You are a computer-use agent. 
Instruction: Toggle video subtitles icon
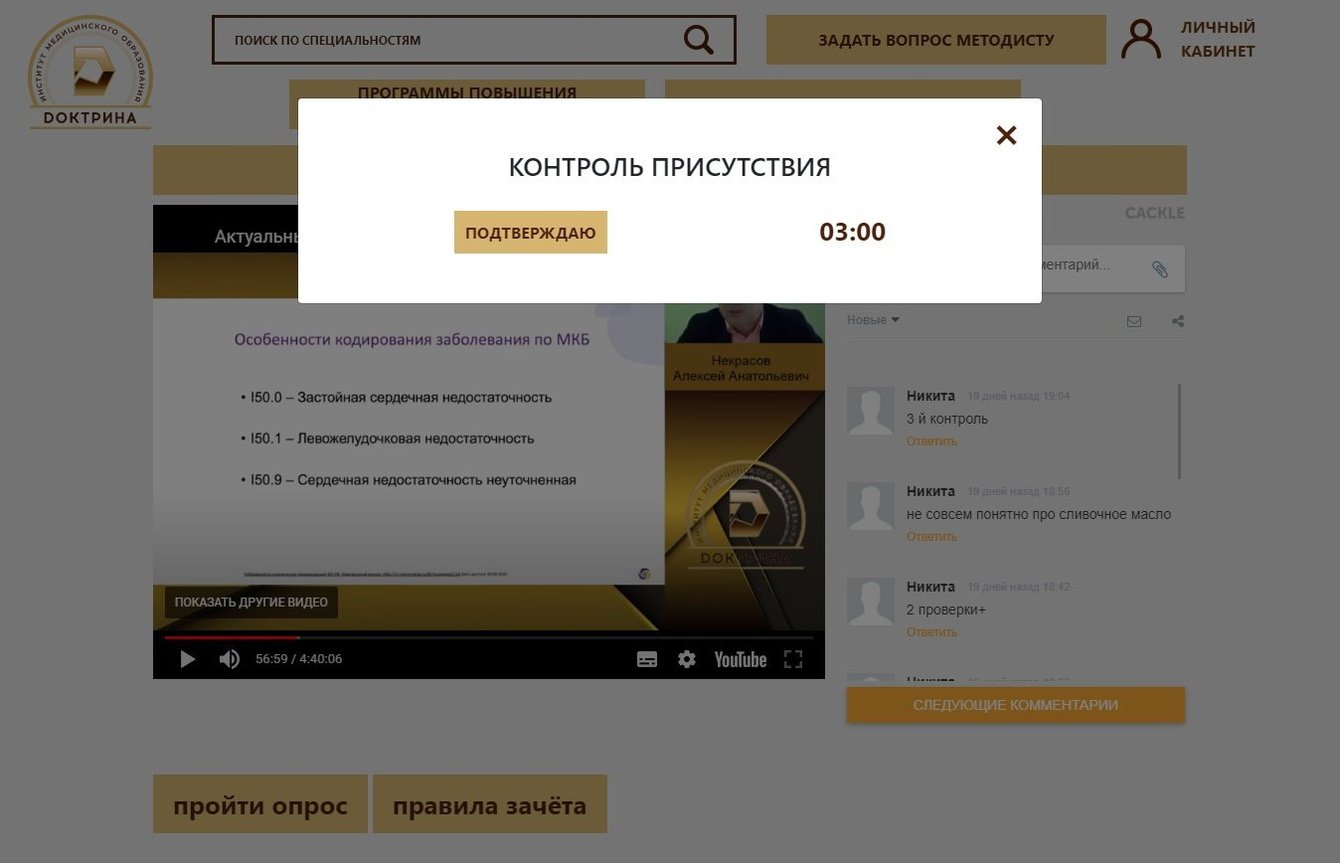647,659
